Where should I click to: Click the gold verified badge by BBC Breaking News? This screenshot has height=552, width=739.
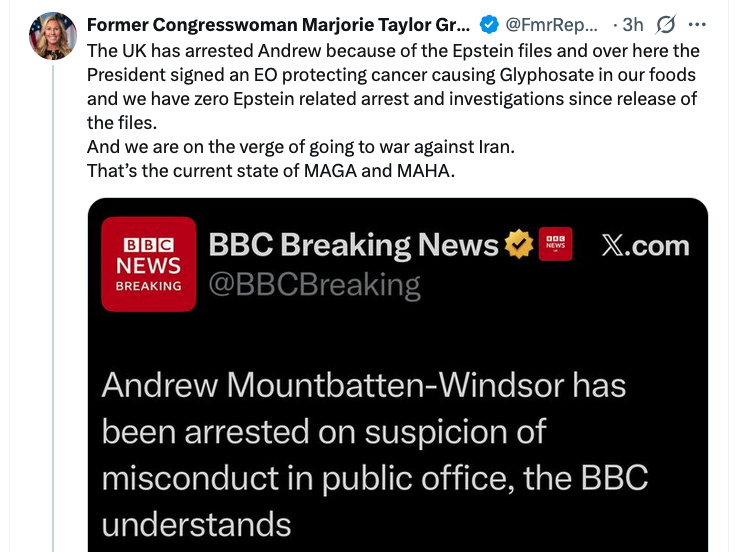pos(518,244)
